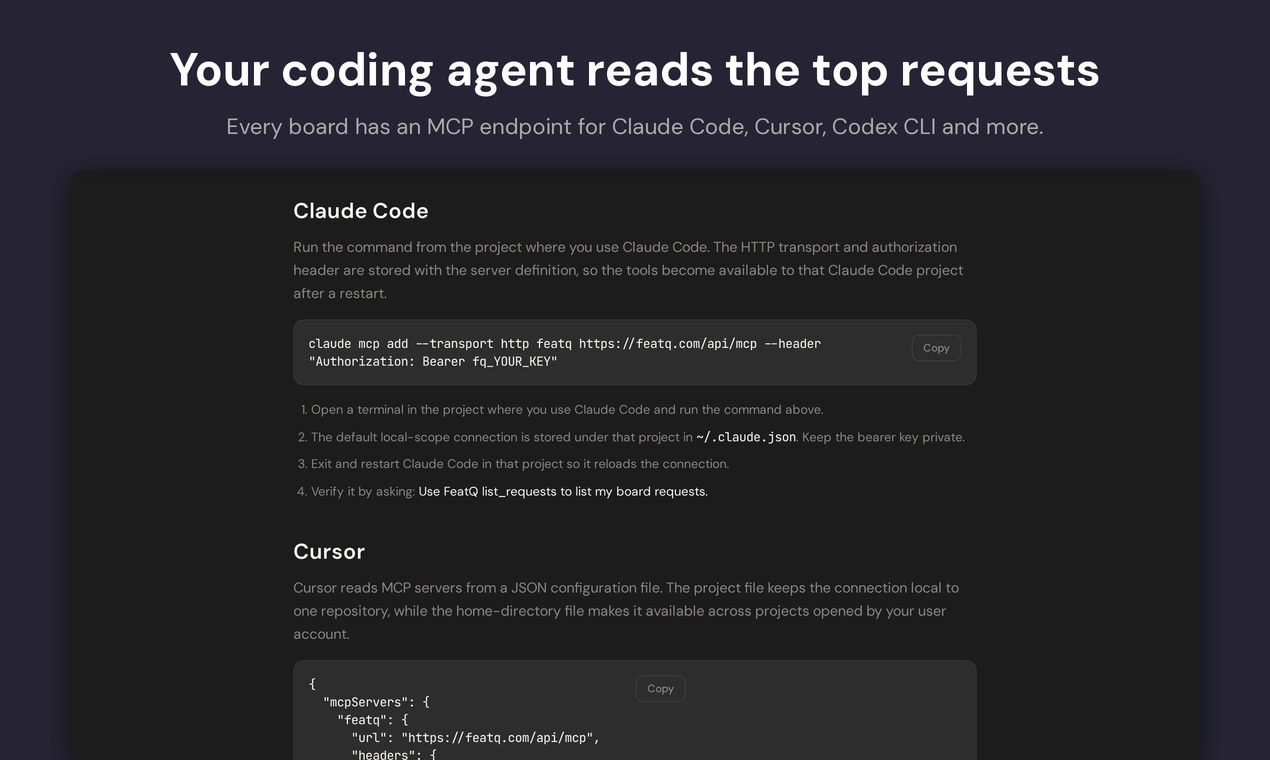Click the 'Claude Code' section heading

pos(361,211)
